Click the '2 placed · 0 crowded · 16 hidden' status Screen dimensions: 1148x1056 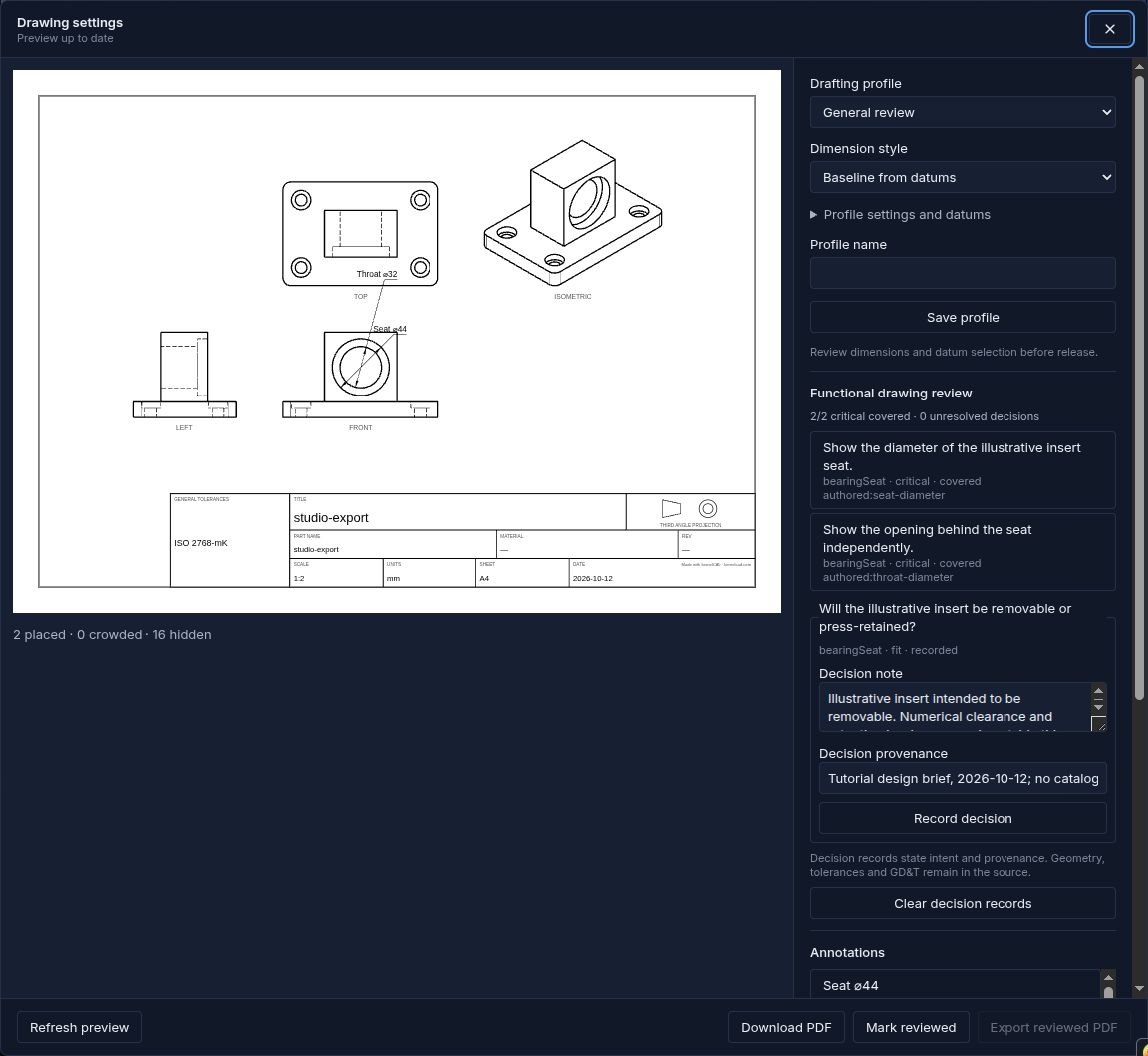coord(112,635)
